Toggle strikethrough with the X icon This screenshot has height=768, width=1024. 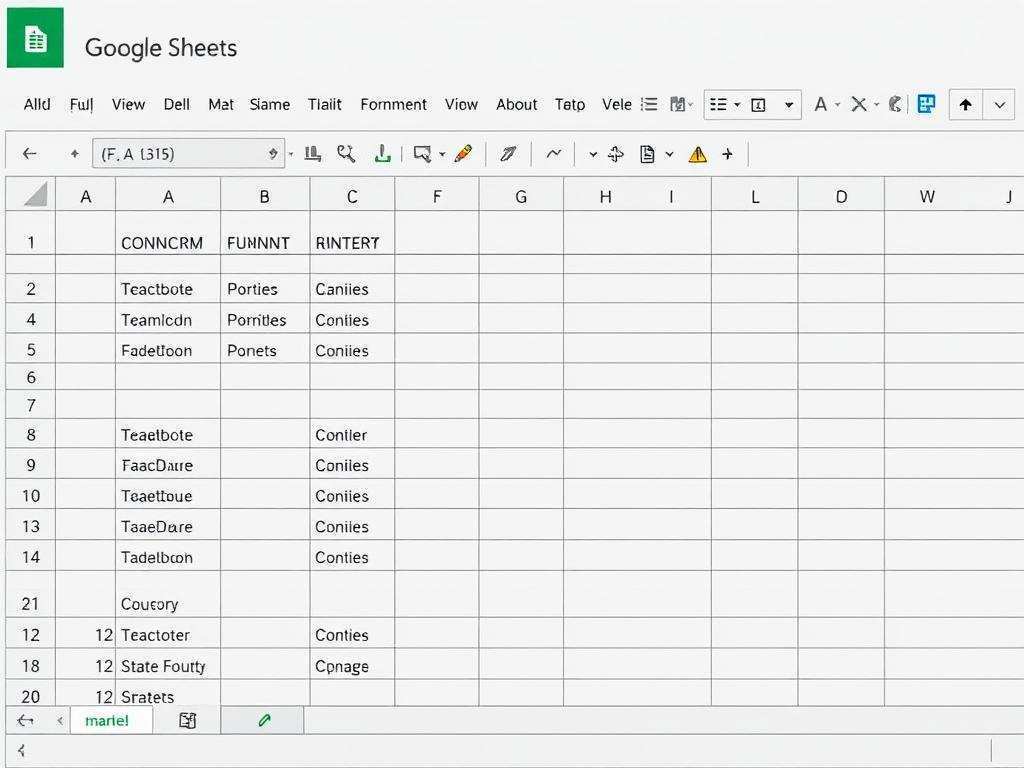pyautogui.click(x=858, y=104)
